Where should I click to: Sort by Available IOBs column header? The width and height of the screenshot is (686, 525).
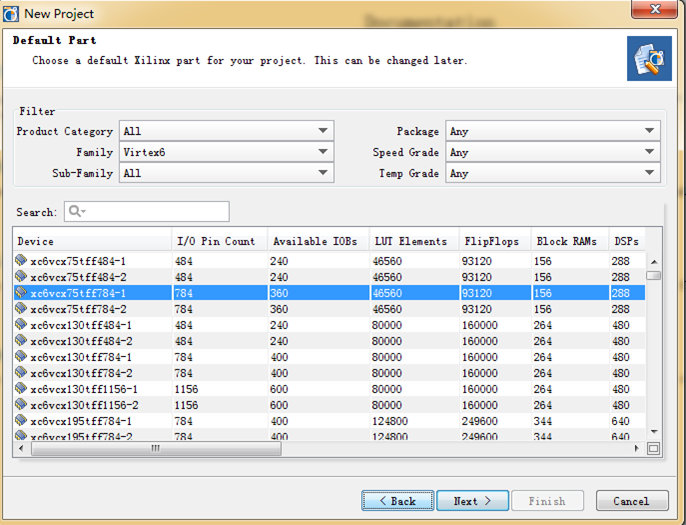(x=318, y=241)
